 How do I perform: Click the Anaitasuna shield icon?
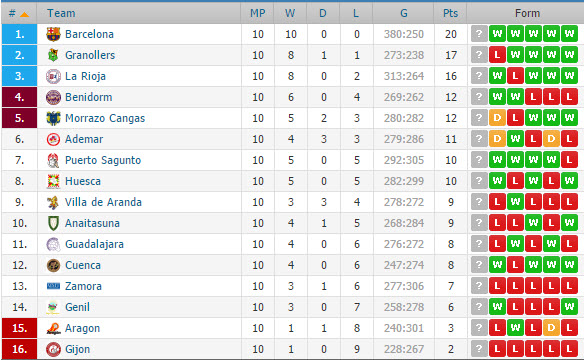(x=53, y=223)
